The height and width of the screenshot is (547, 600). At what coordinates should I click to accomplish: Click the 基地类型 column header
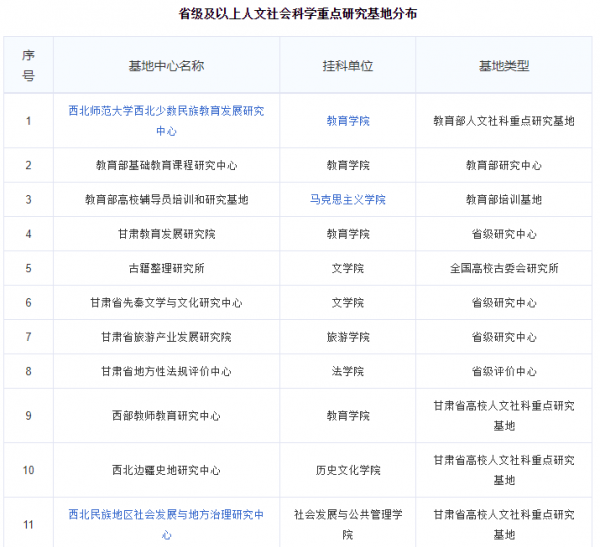pyautogui.click(x=504, y=66)
